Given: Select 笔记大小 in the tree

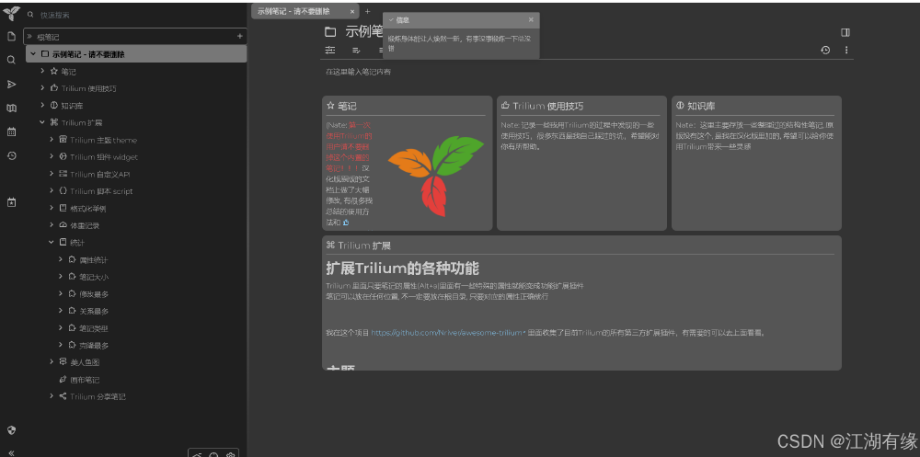Looking at the screenshot, I should coord(94,277).
